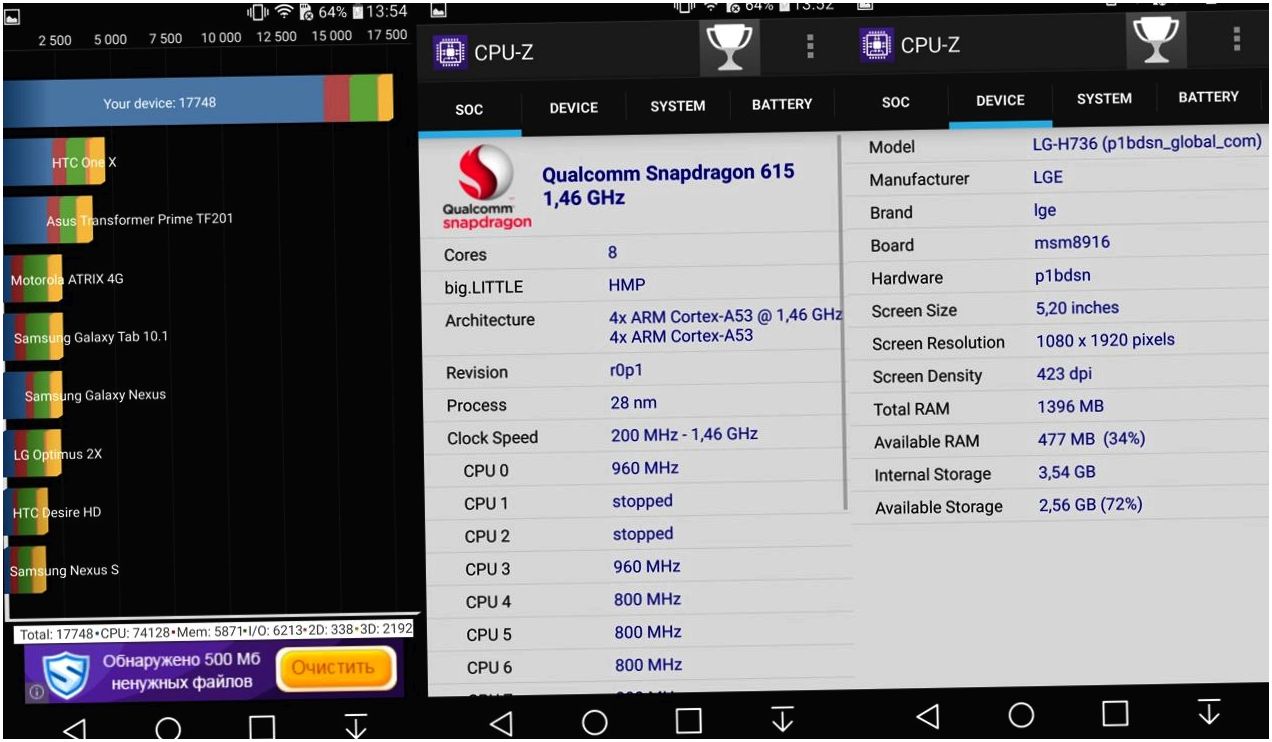Click the Revision value 'r0p1'

coord(625,371)
